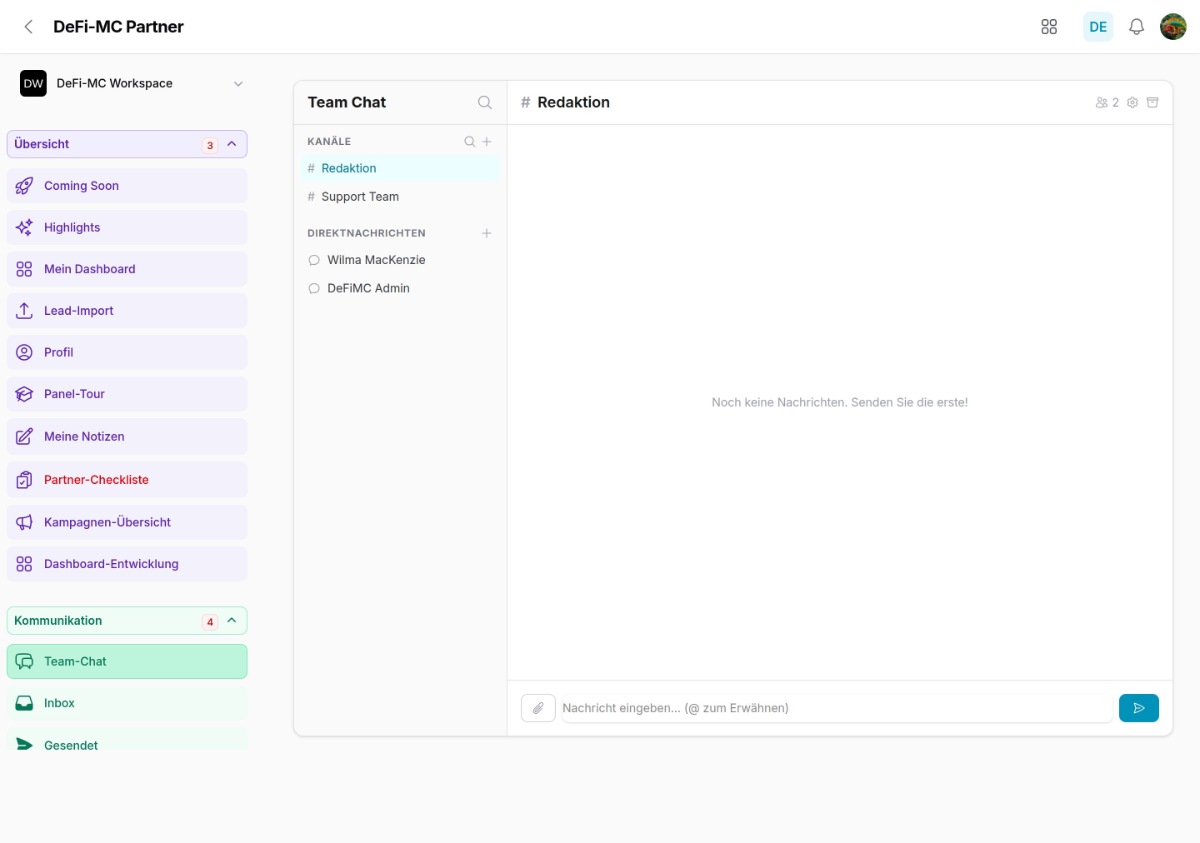Open Dashboard-Entwicklung
Screen dimensions: 1200x843
pyautogui.click(x=127, y=564)
